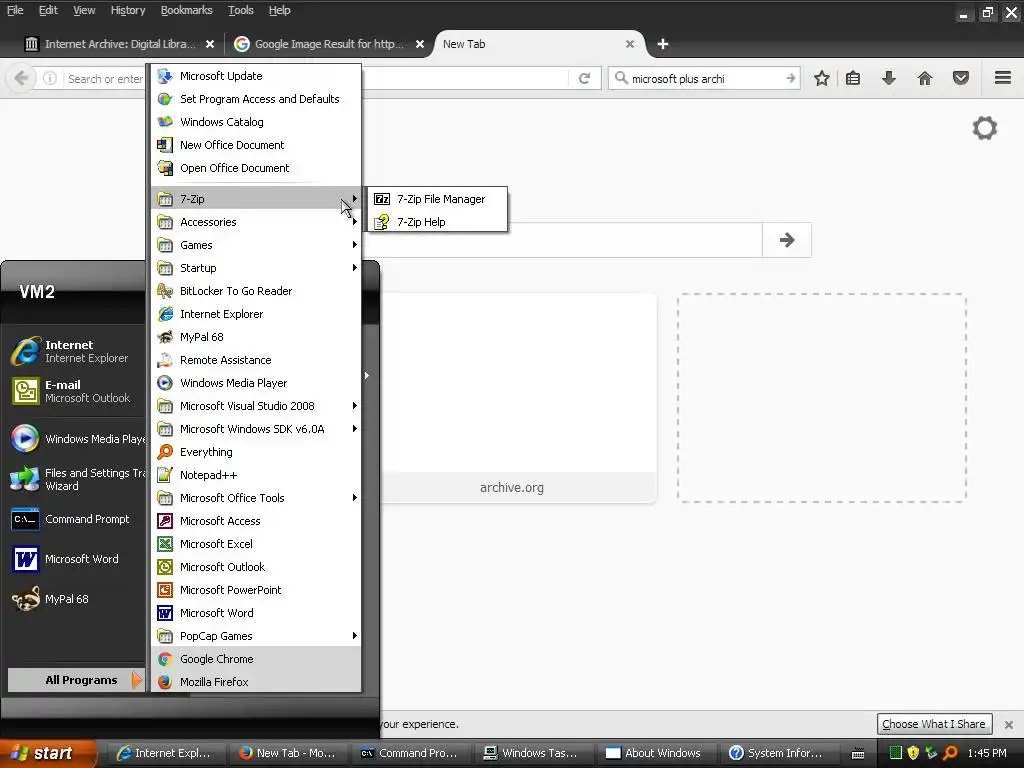Click Choose What I Share button
This screenshot has width=1024, height=768.
tap(934, 724)
